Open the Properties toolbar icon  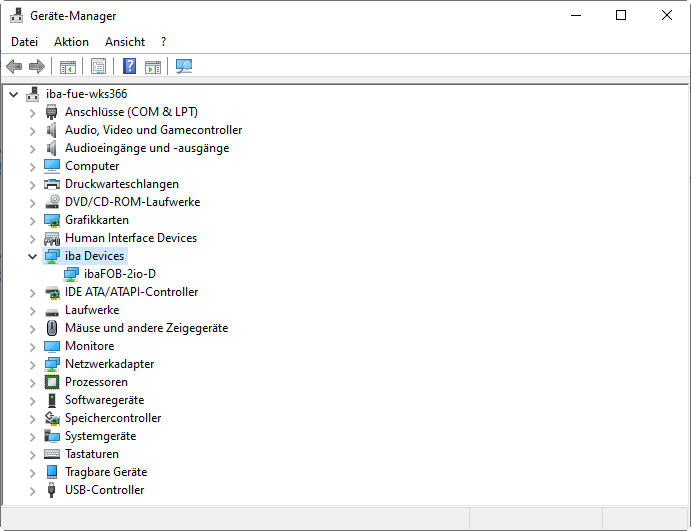pyautogui.click(x=98, y=67)
